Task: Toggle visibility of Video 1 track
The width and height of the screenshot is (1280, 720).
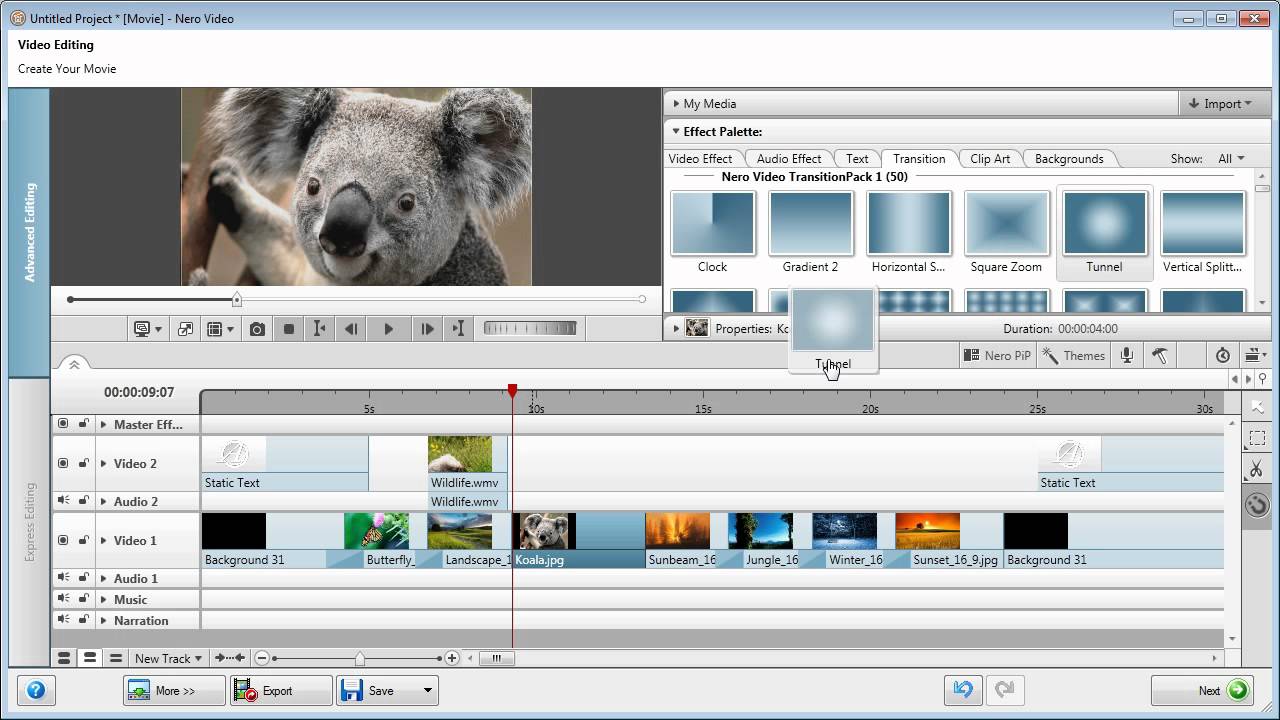Action: pos(63,540)
